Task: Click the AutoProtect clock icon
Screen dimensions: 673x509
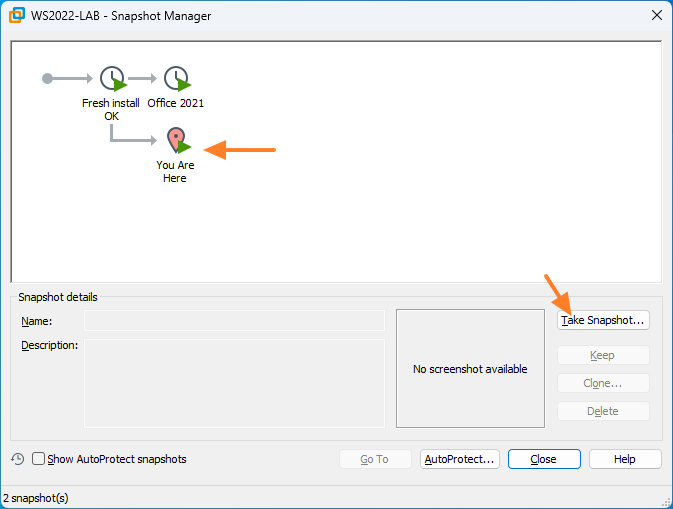Action: [18, 459]
